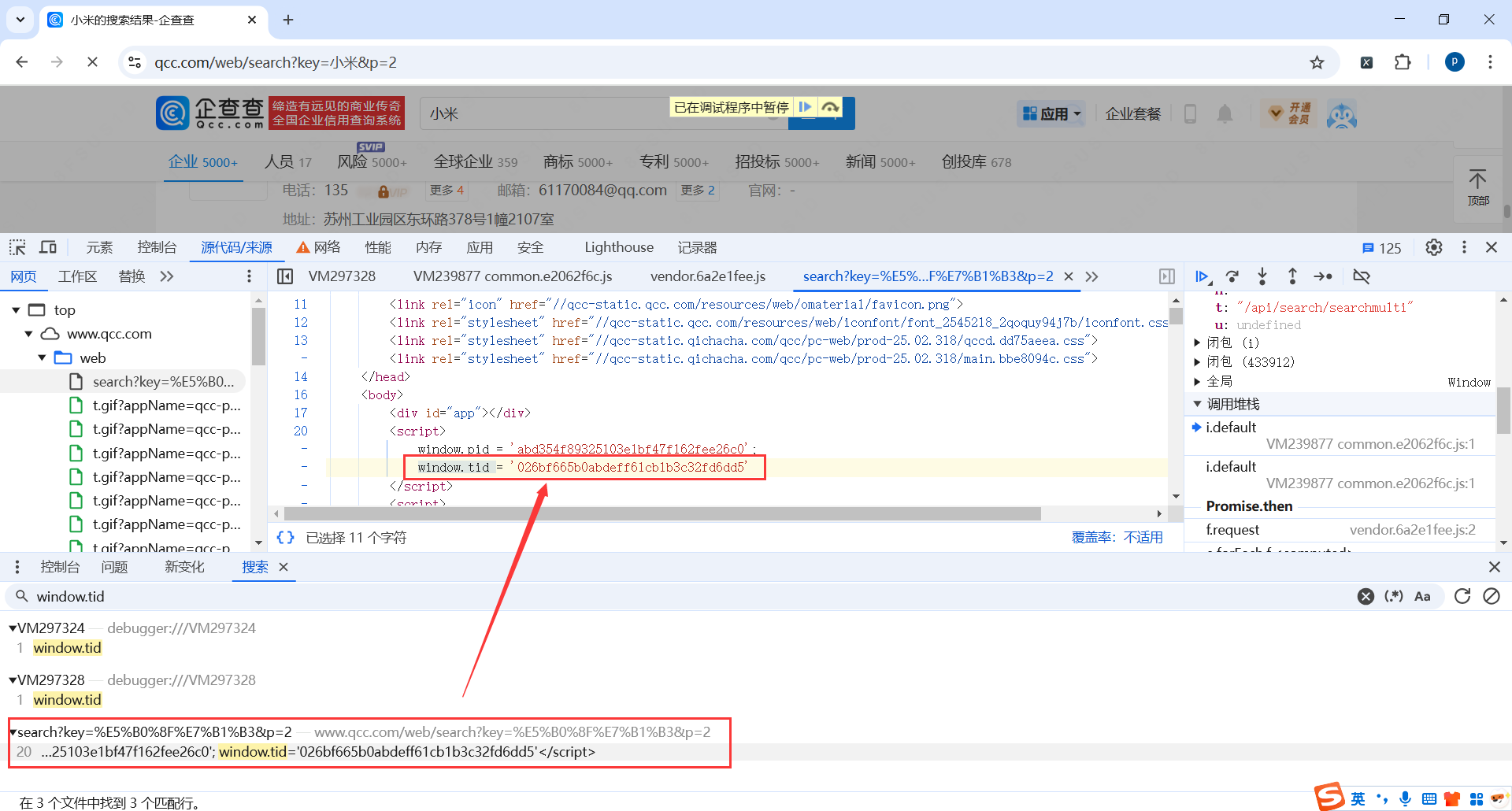This screenshot has height=811, width=1512.
Task: Enable match case Aa toggle
Action: coord(1422,596)
